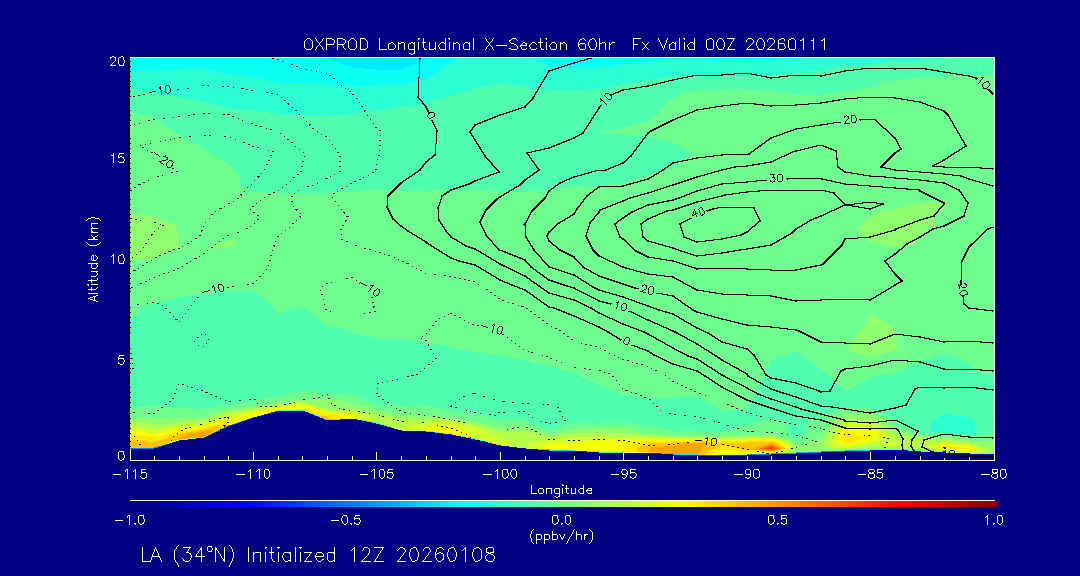Click the Altitude (km) y-axis label
Image resolution: width=1080 pixels, height=576 pixels.
[93, 258]
